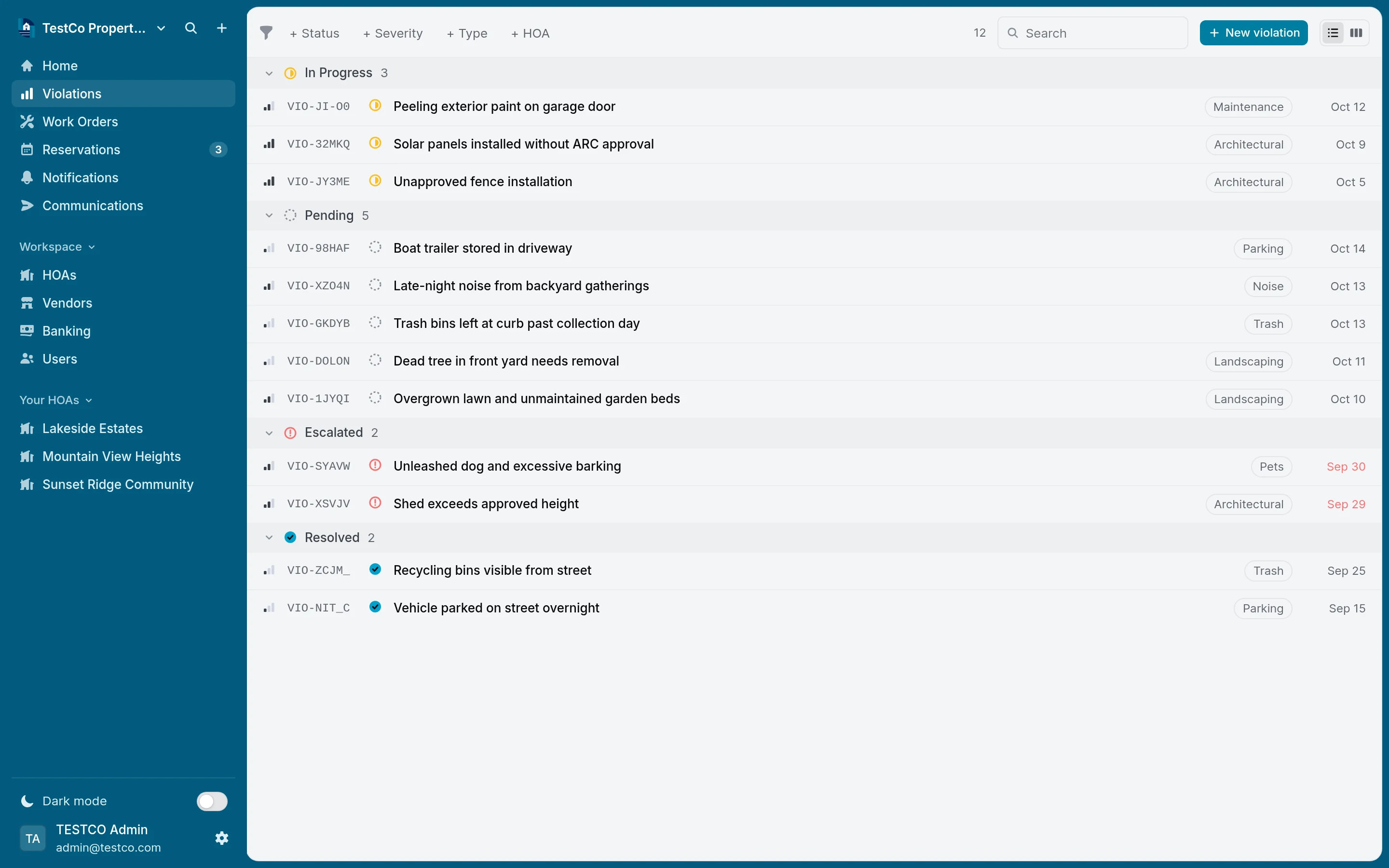
Task: Click status icon for Unapproved fence installation
Action: [x=375, y=181]
